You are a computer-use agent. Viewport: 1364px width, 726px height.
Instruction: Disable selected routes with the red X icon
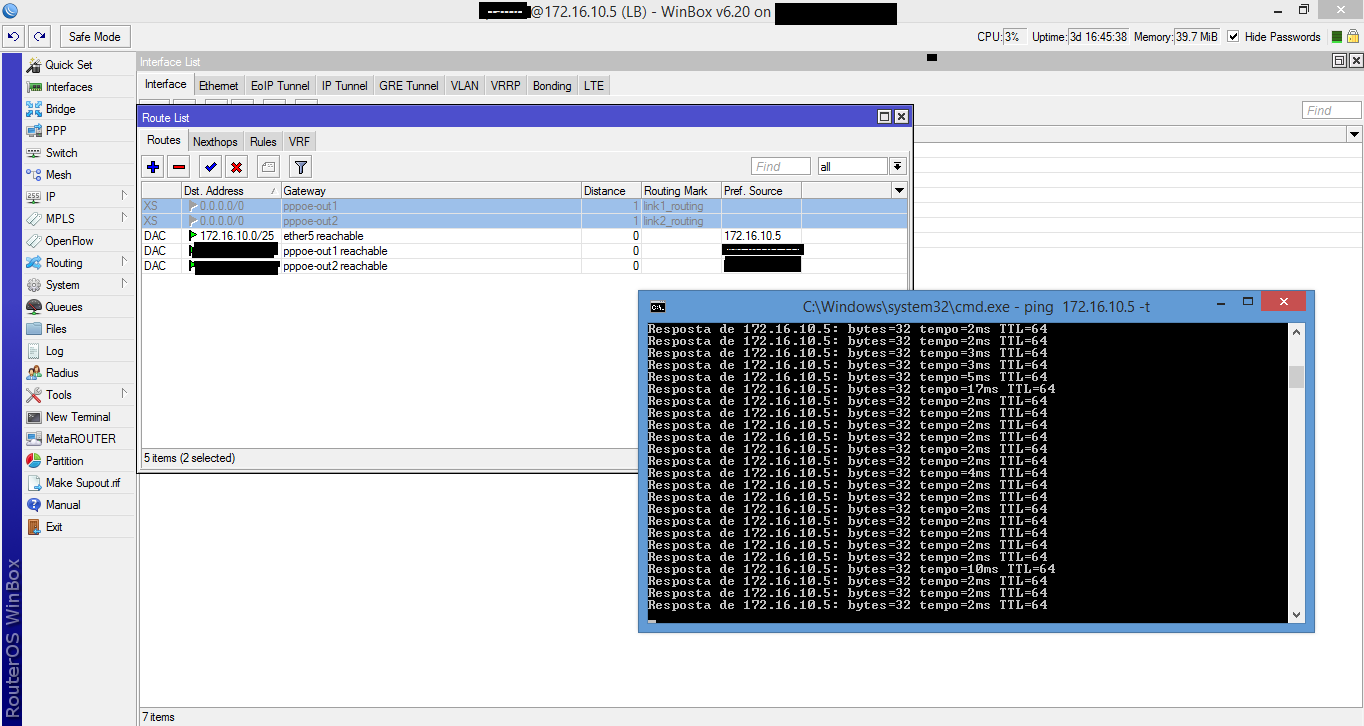click(236, 167)
